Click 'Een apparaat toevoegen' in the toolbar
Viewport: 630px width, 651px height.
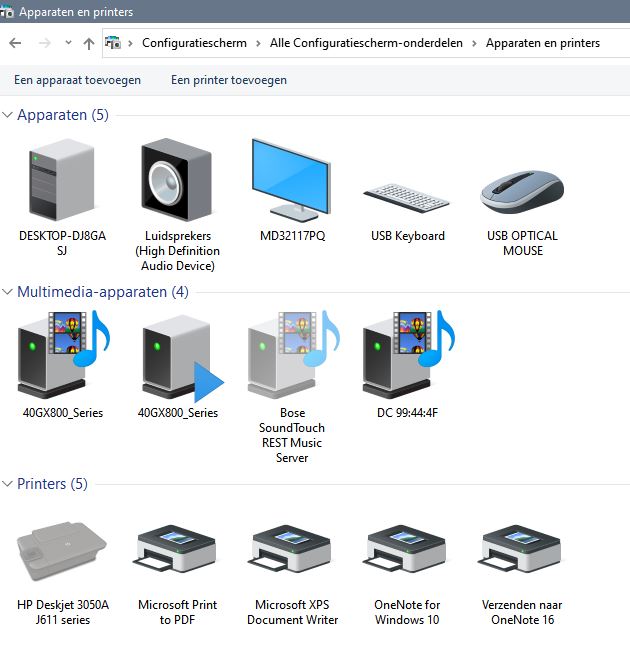(77, 80)
